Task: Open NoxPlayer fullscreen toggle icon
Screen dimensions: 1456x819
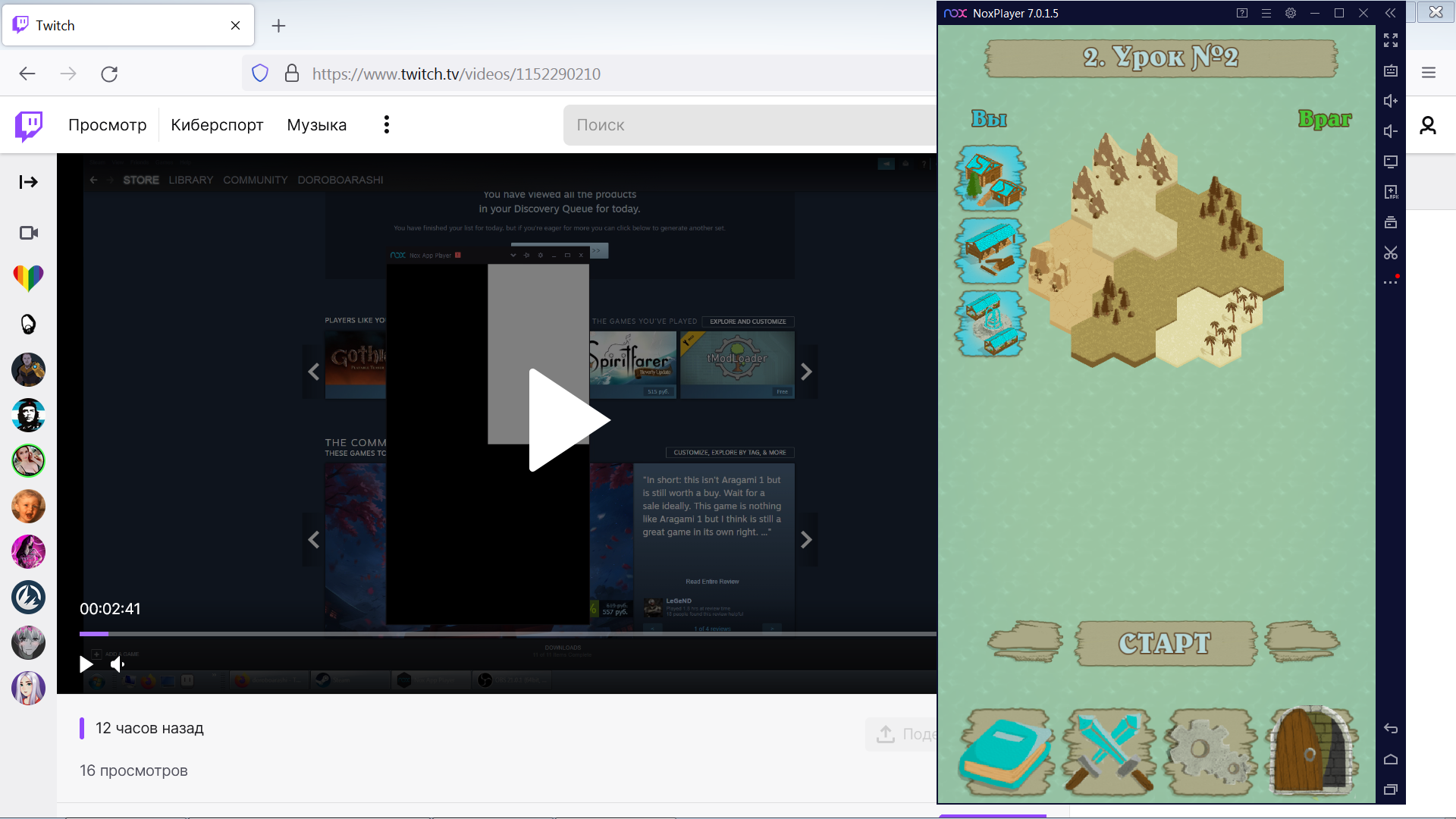Action: 1390,40
